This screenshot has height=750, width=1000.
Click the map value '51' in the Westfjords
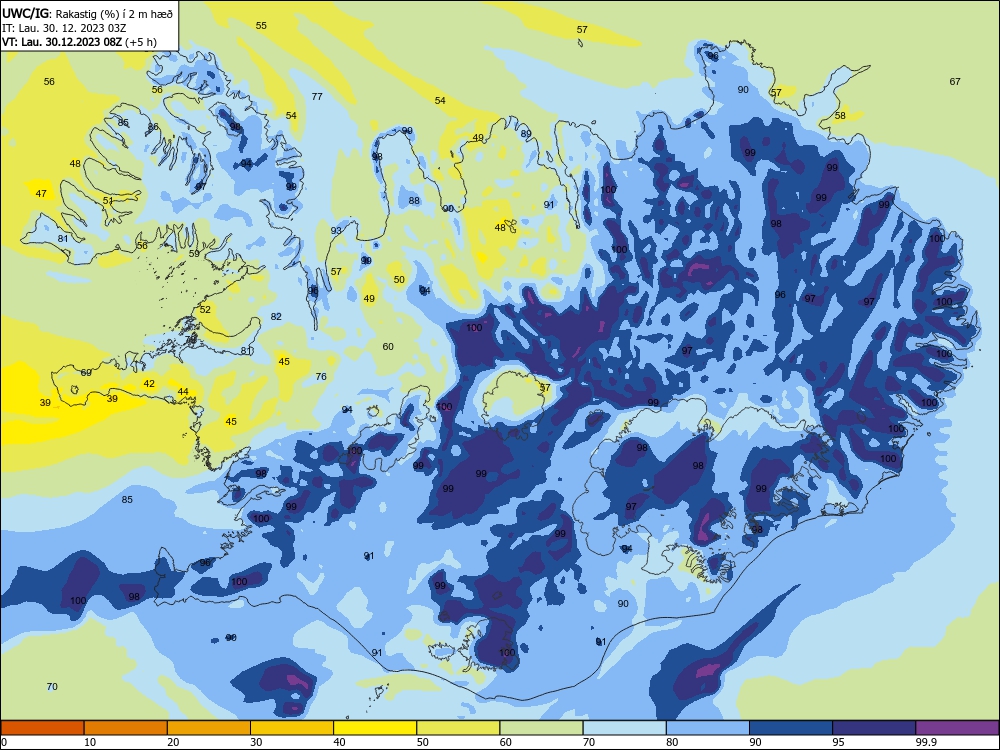pyautogui.click(x=108, y=200)
